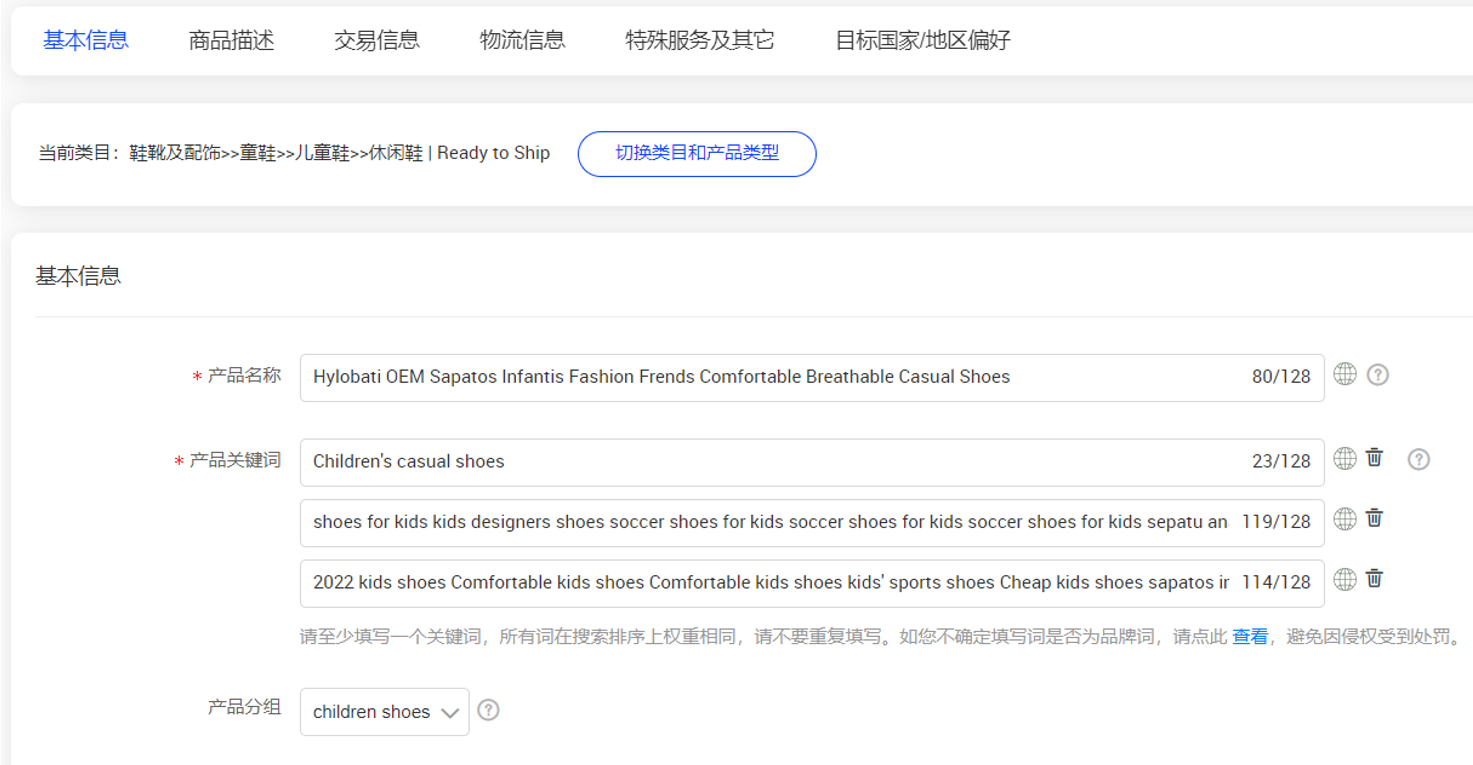The height and width of the screenshot is (765, 1473).
Task: Open the help tooltip for the 产品关键词 section
Action: click(x=1418, y=459)
